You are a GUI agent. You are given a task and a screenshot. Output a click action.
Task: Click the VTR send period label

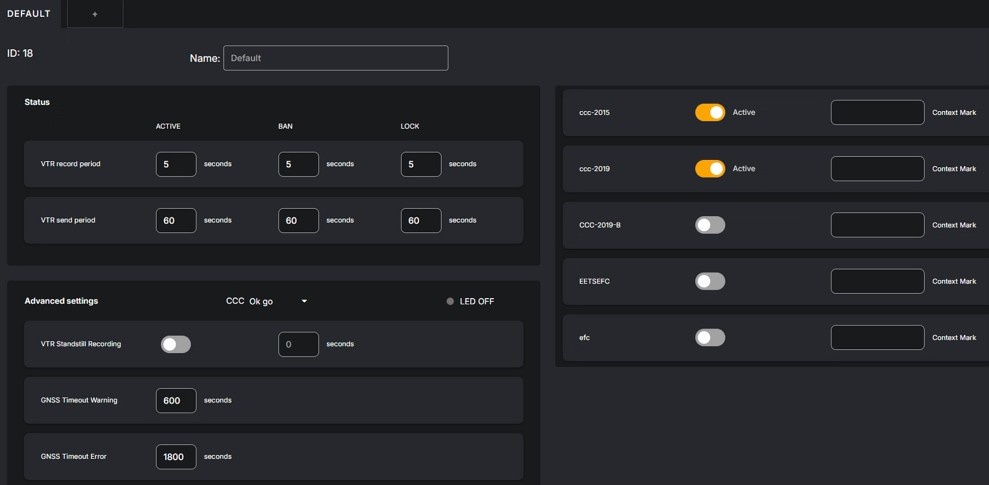coord(68,221)
